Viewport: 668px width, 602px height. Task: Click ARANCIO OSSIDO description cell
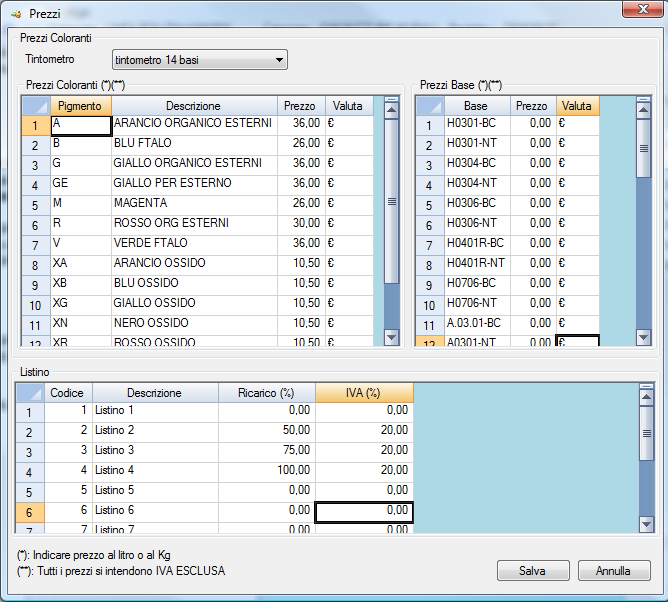click(x=194, y=266)
